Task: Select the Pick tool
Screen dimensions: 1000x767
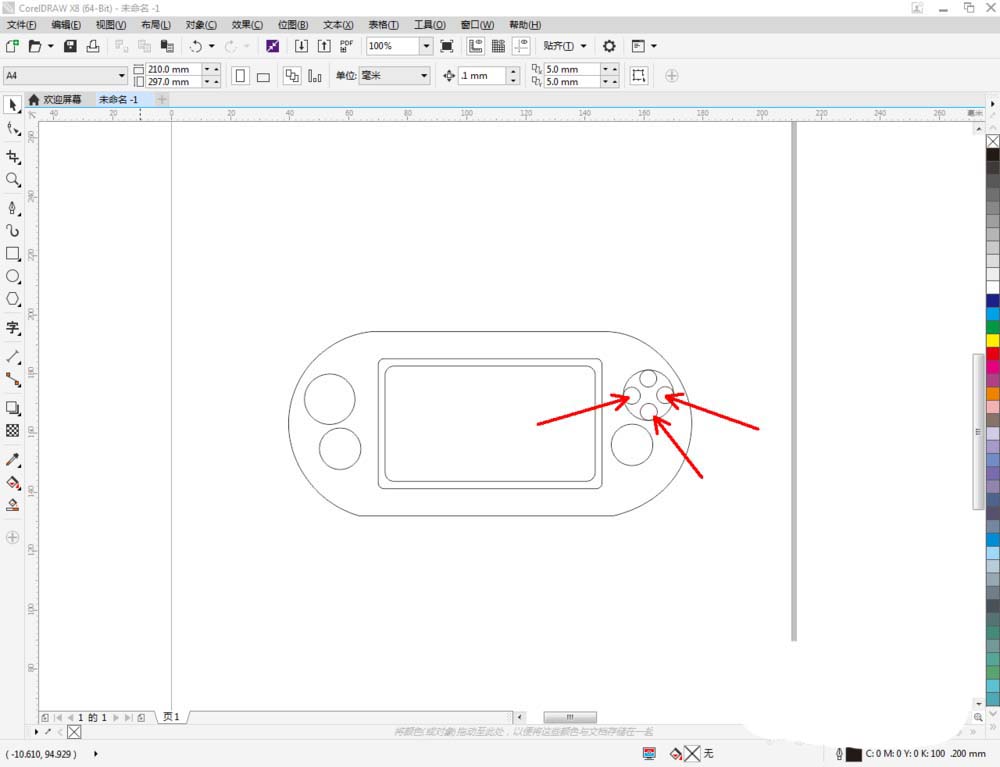Action: click(12, 105)
